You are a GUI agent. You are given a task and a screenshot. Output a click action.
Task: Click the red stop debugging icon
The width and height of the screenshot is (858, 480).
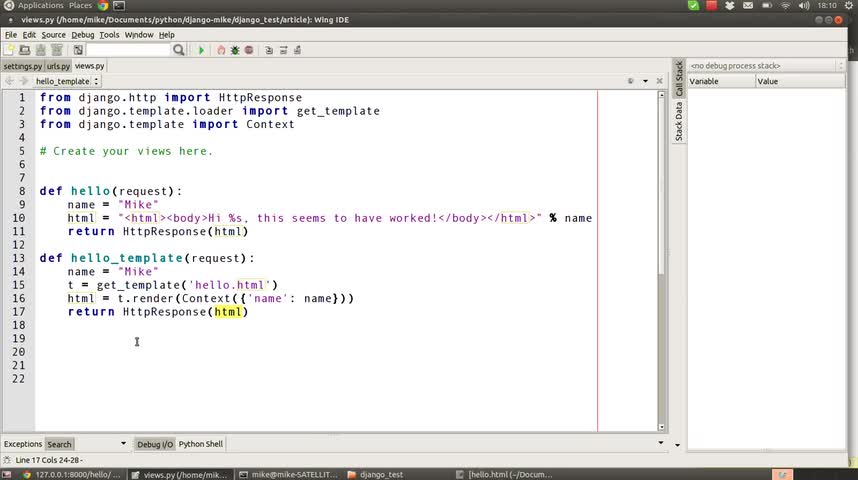249,50
